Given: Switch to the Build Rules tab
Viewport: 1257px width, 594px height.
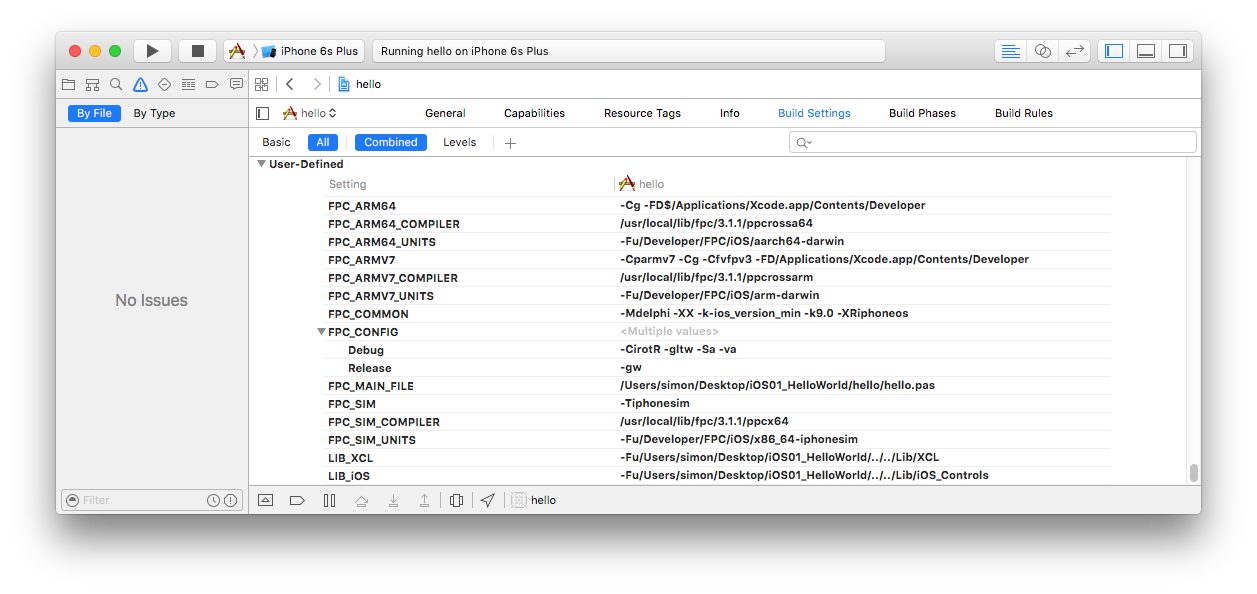Looking at the screenshot, I should (1023, 113).
